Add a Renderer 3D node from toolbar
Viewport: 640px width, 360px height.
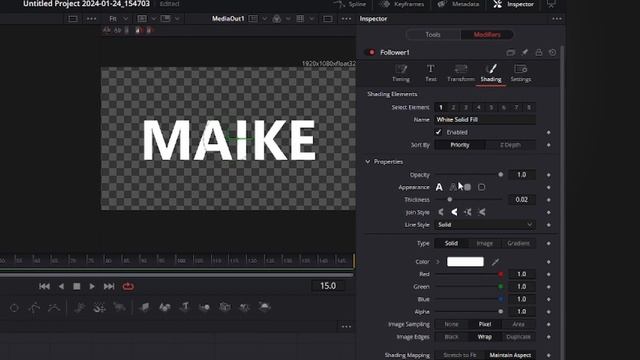click(264, 306)
